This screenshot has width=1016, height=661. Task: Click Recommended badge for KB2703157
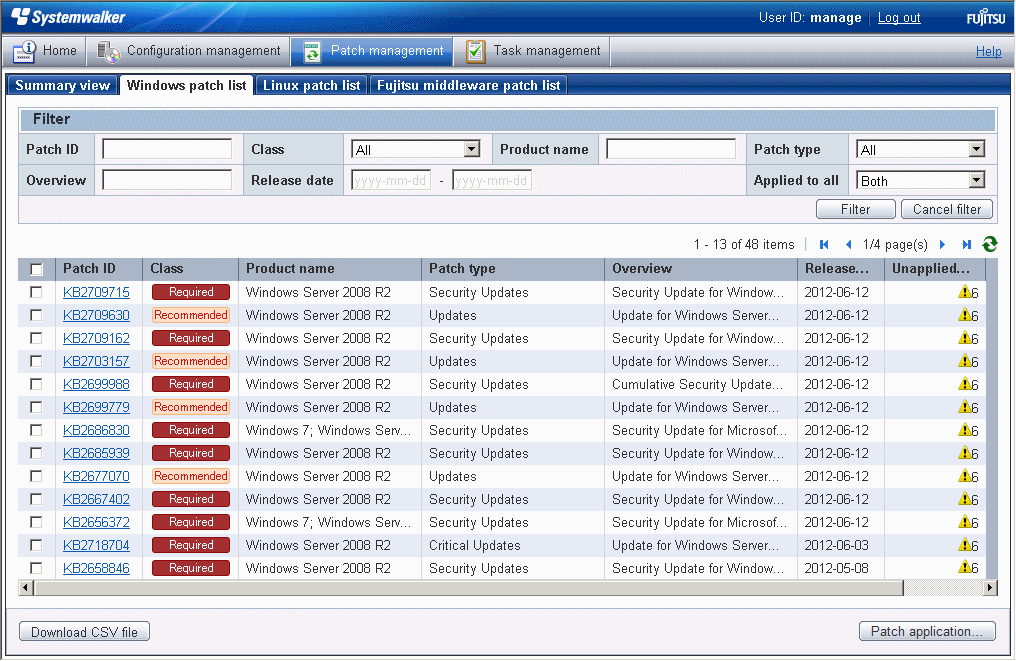coord(191,361)
